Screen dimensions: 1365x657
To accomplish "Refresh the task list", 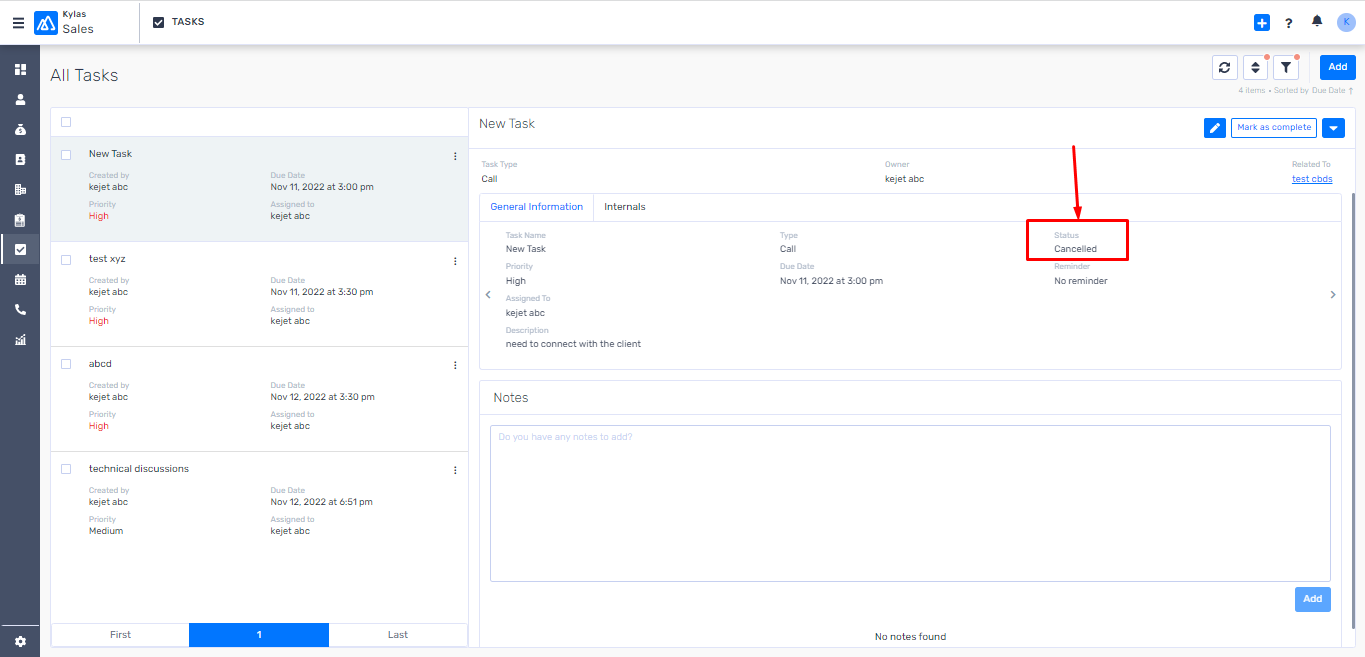I will pyautogui.click(x=1224, y=67).
